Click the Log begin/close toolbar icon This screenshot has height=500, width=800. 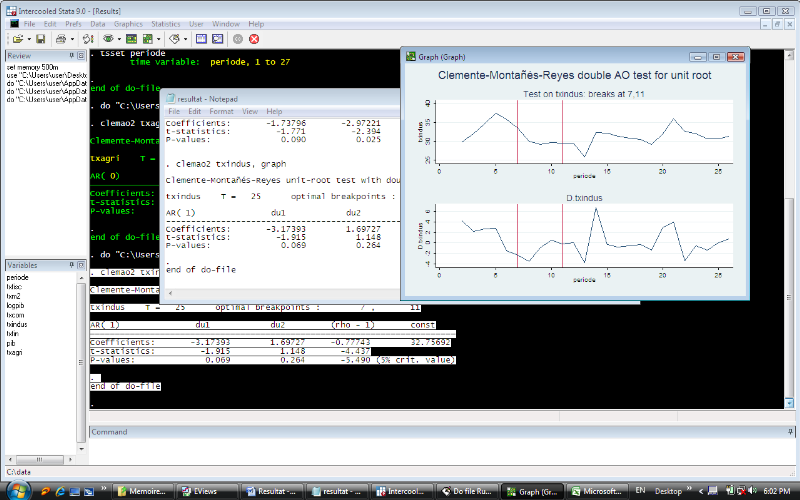tap(88, 38)
